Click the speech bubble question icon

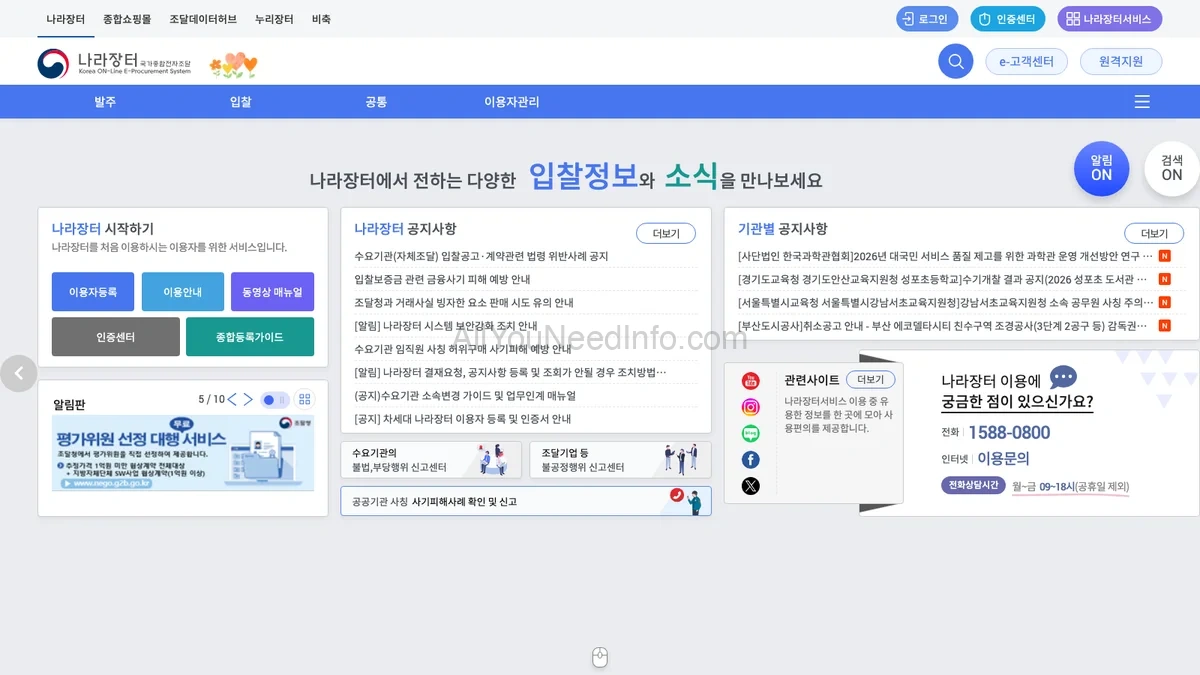pos(1063,377)
